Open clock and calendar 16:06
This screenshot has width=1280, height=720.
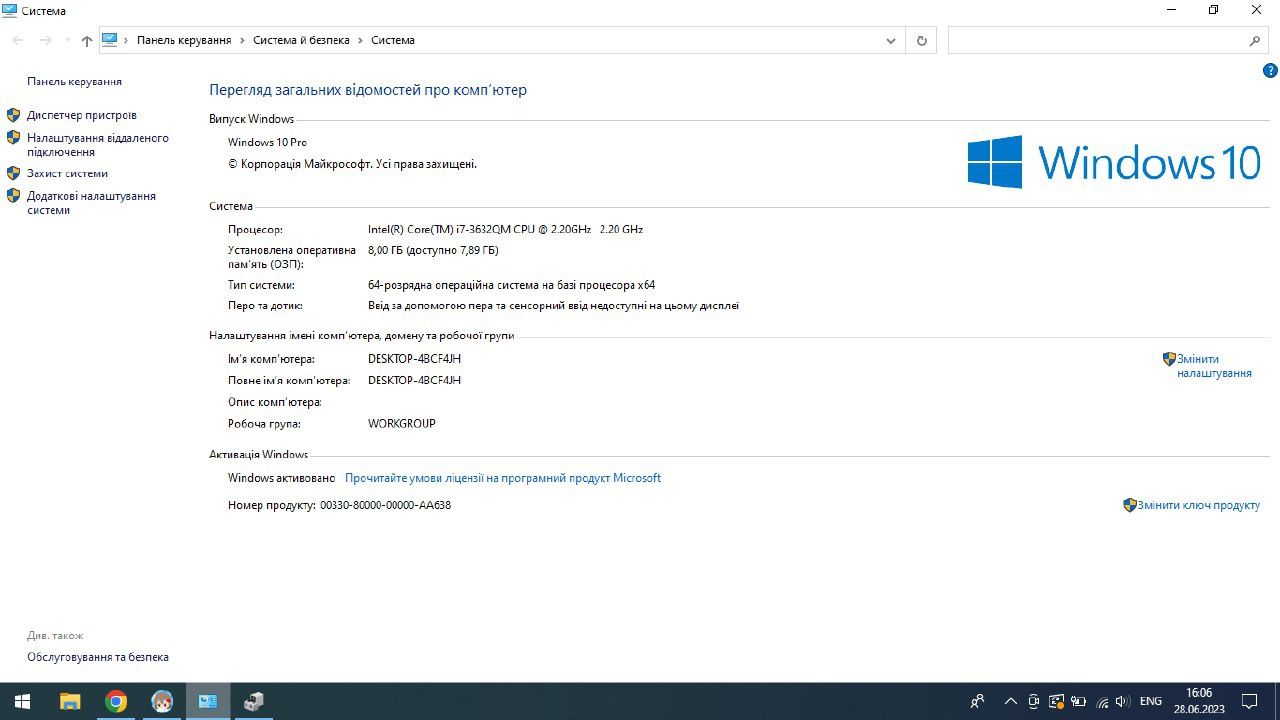1199,701
